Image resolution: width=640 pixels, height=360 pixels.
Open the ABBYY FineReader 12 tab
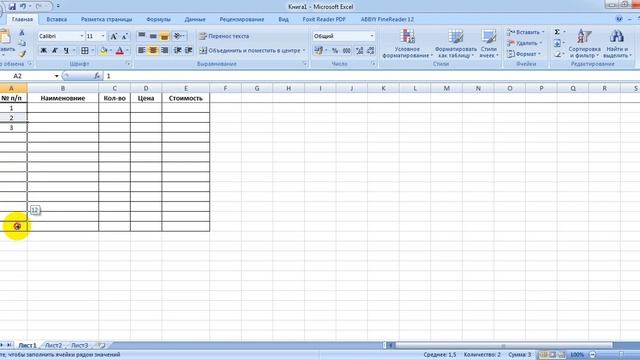tap(387, 19)
